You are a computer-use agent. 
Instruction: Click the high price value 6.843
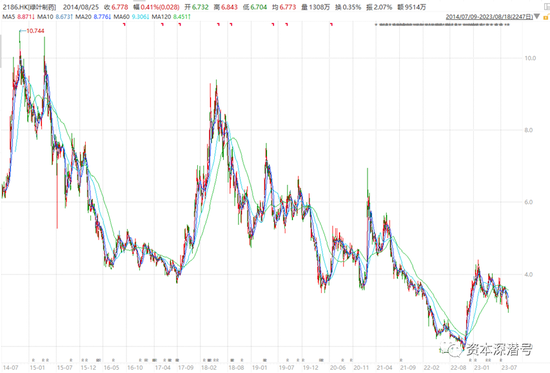(x=229, y=7)
